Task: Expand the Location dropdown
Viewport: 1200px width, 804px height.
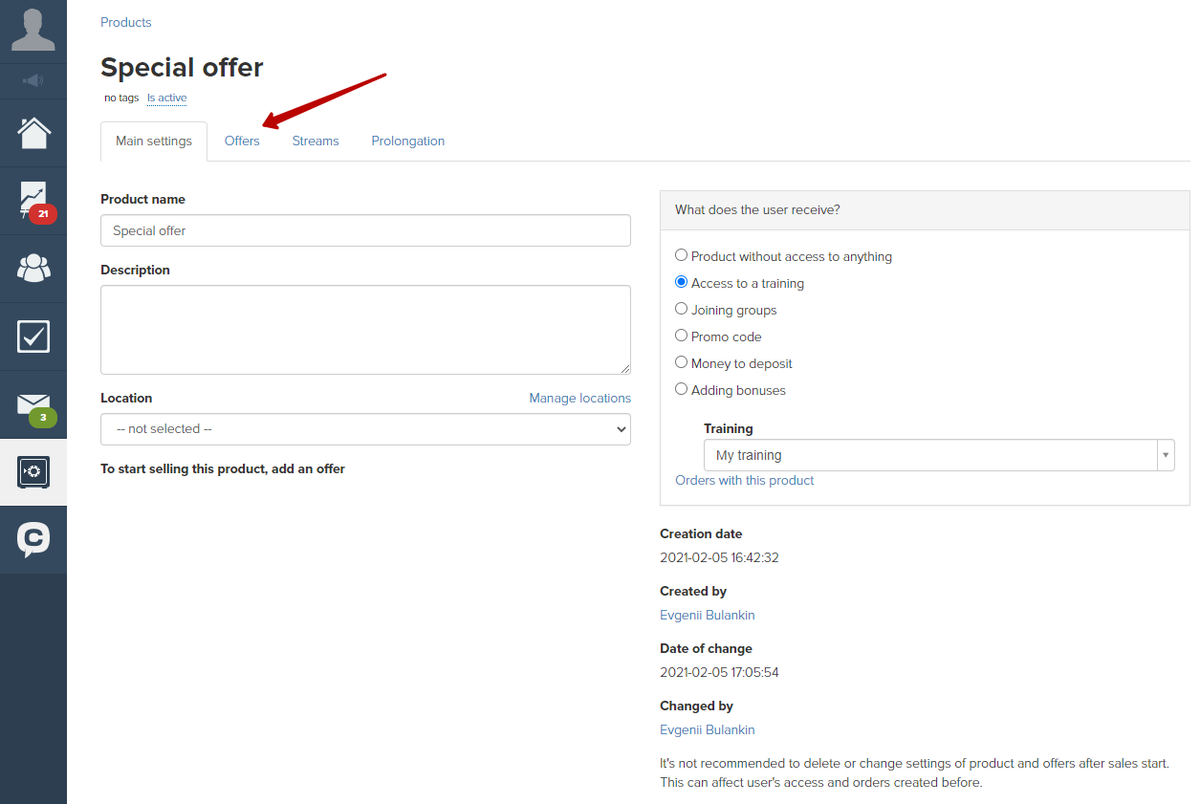Action: click(x=365, y=429)
